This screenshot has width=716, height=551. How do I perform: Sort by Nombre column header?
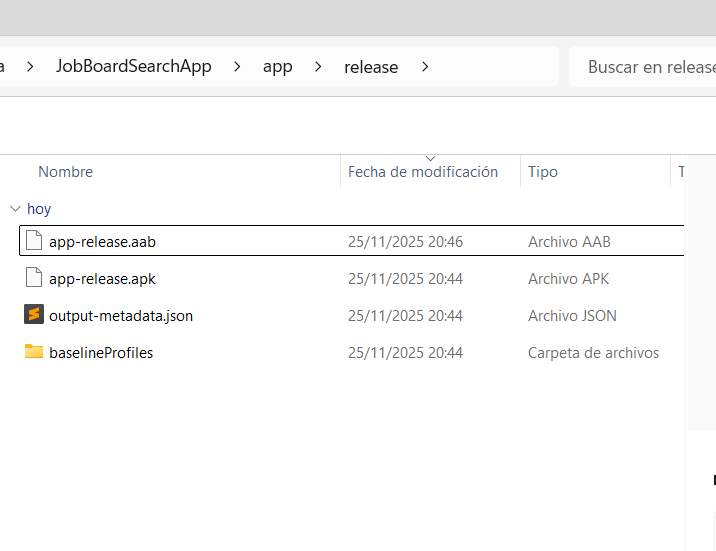point(66,172)
